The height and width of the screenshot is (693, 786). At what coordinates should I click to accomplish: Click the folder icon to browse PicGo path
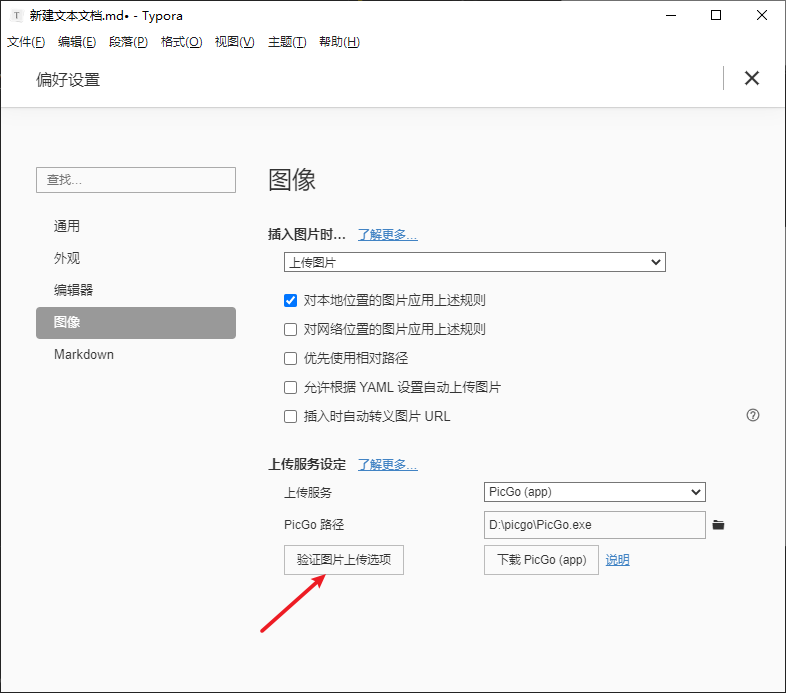coord(718,525)
